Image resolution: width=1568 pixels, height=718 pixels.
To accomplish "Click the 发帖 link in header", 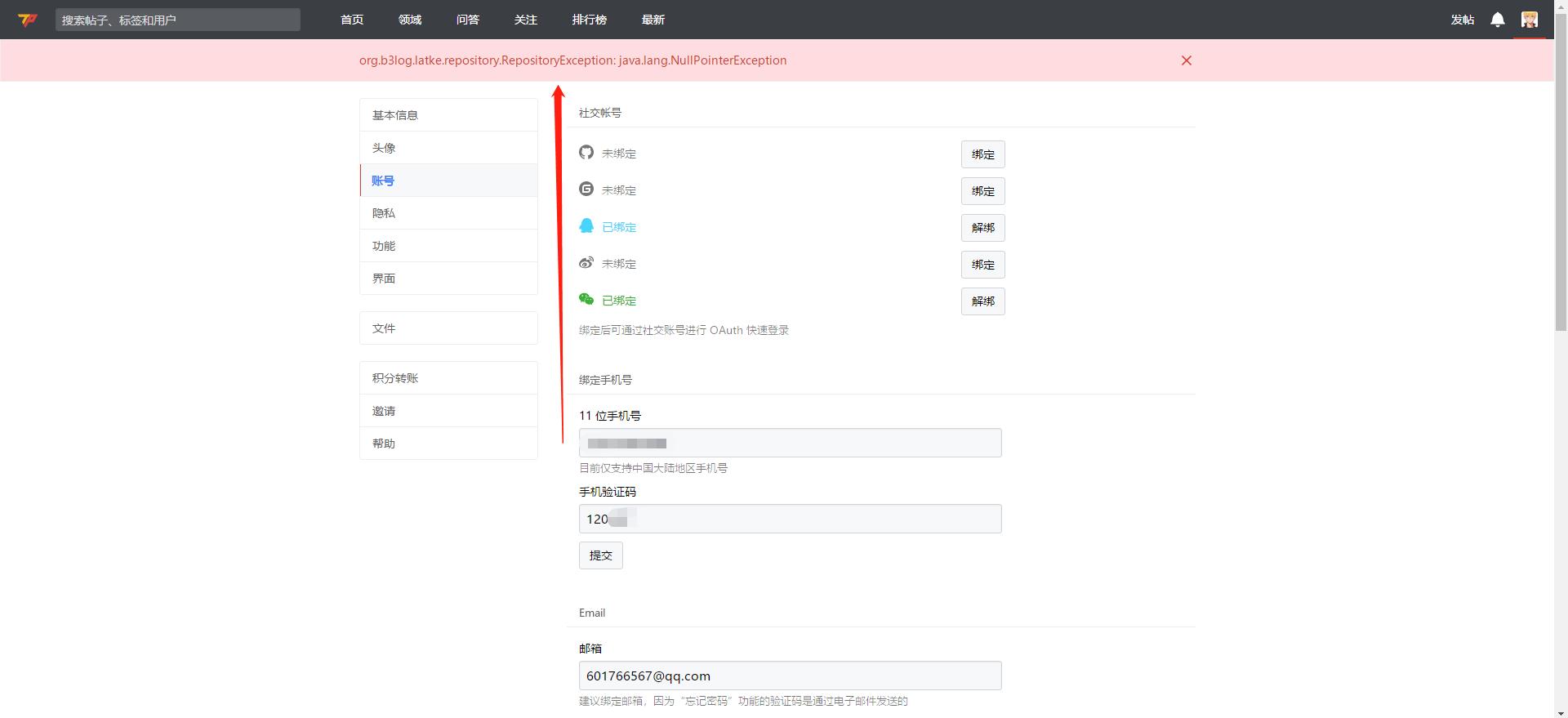I will click(x=1462, y=20).
